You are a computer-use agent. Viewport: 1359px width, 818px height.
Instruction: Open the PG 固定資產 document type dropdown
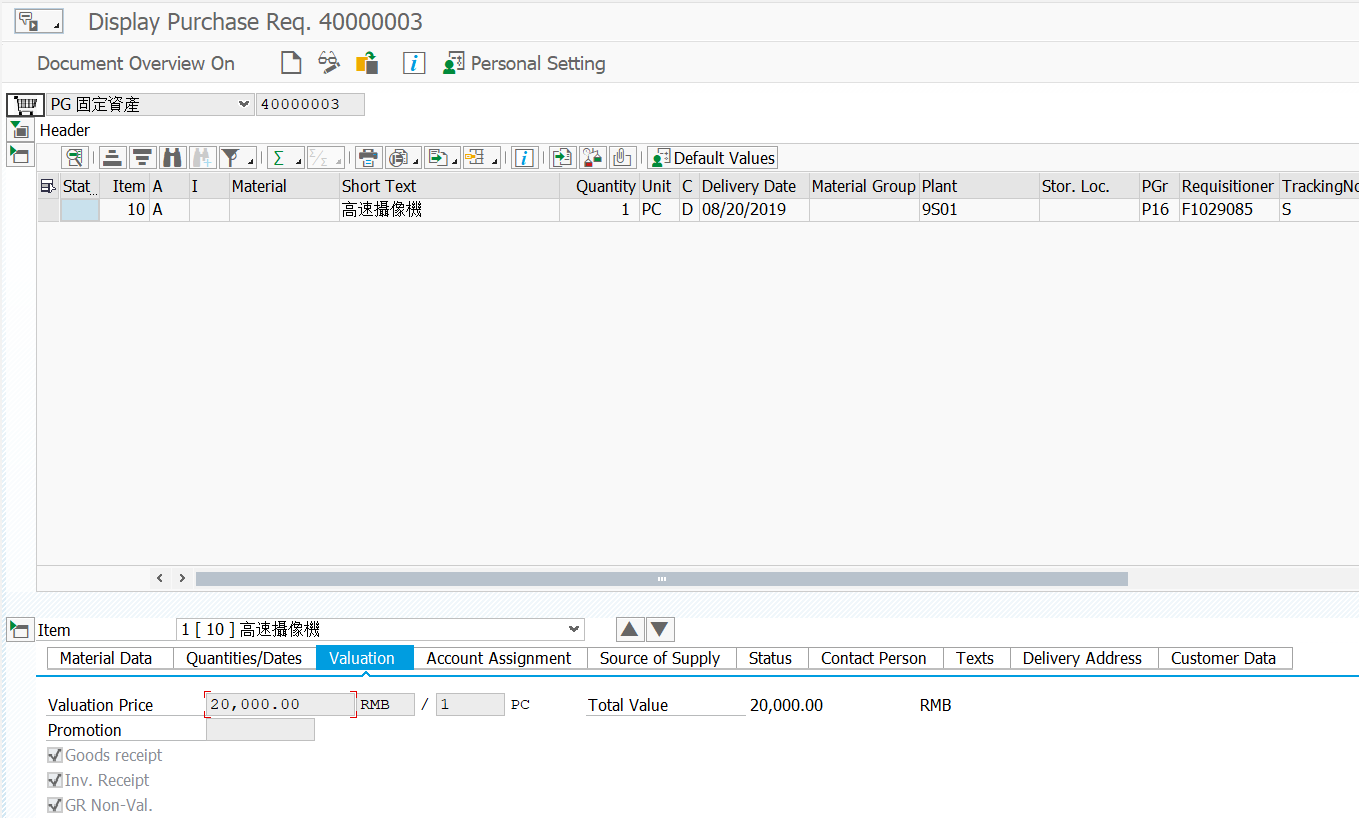pos(244,104)
